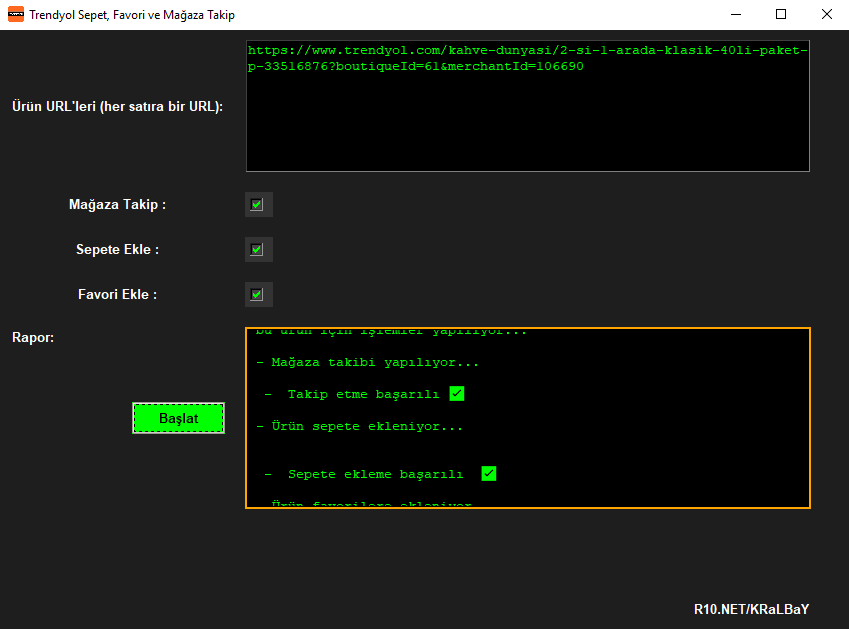
Task: Focus the product URL text area
Action: click(x=527, y=106)
